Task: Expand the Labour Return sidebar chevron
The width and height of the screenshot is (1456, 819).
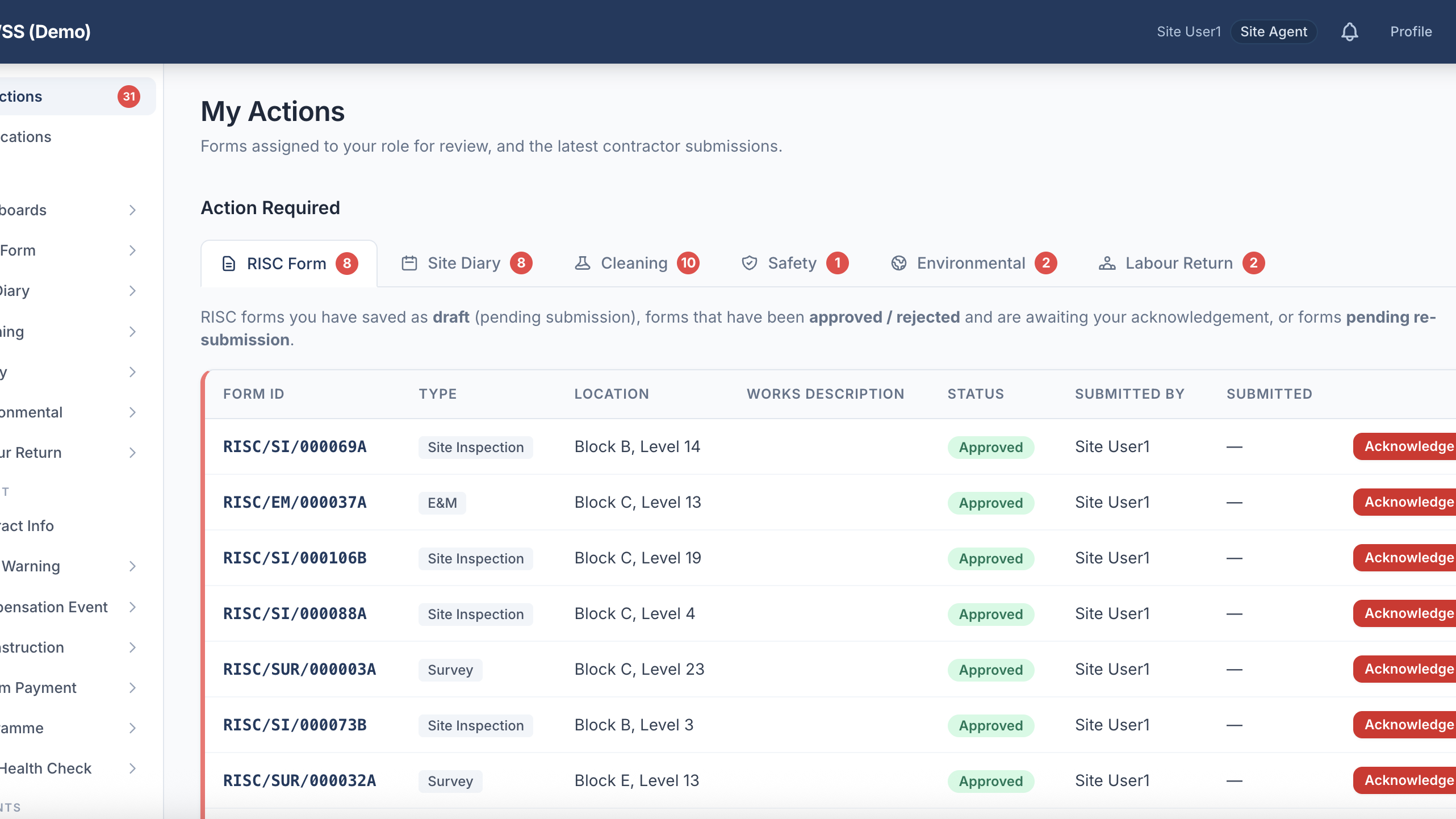Action: [132, 453]
